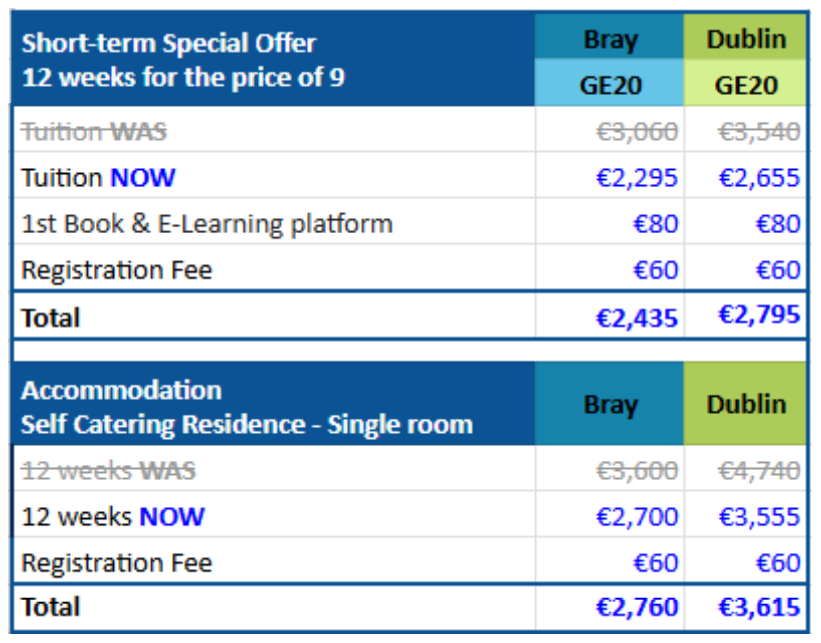Select the Dublin accommodation total €3,615
The width and height of the screenshot is (821, 643).
tap(759, 607)
